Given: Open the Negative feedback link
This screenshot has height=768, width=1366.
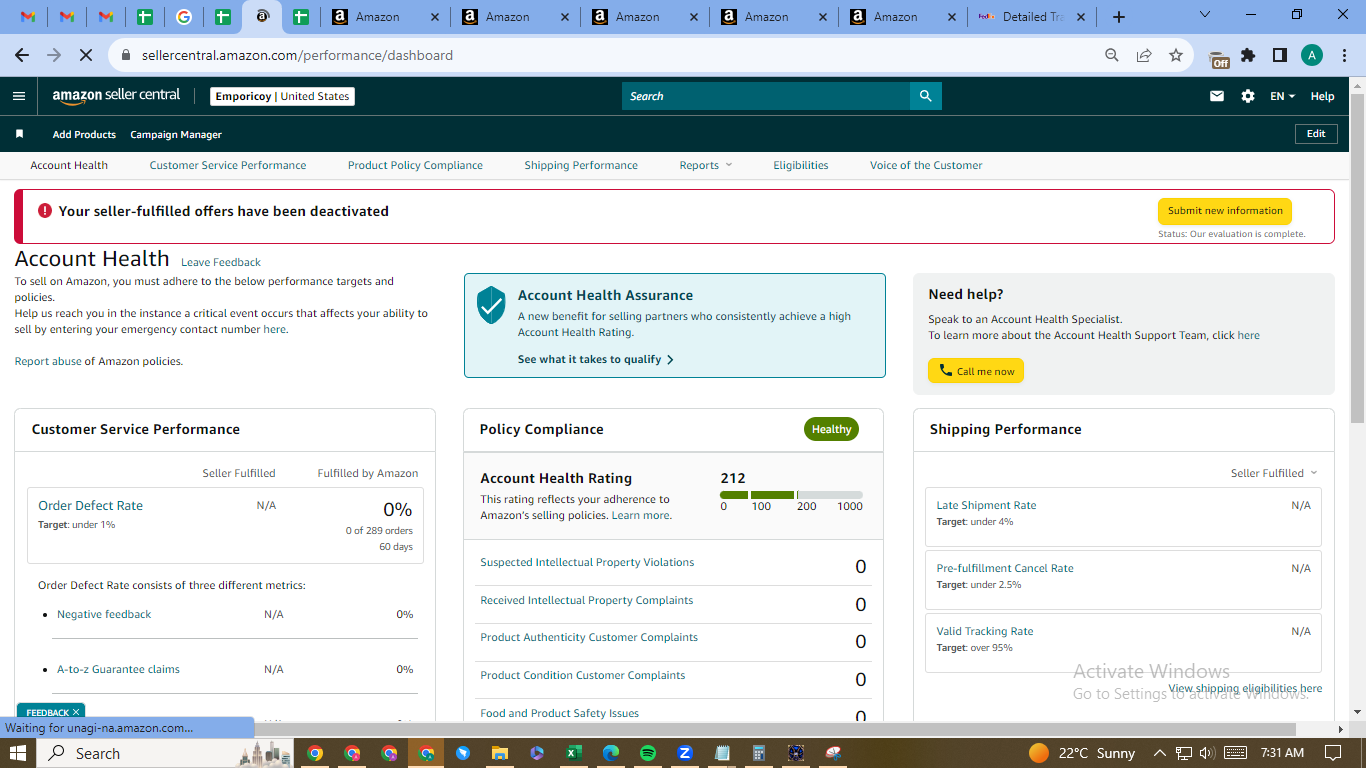Looking at the screenshot, I should 104,614.
